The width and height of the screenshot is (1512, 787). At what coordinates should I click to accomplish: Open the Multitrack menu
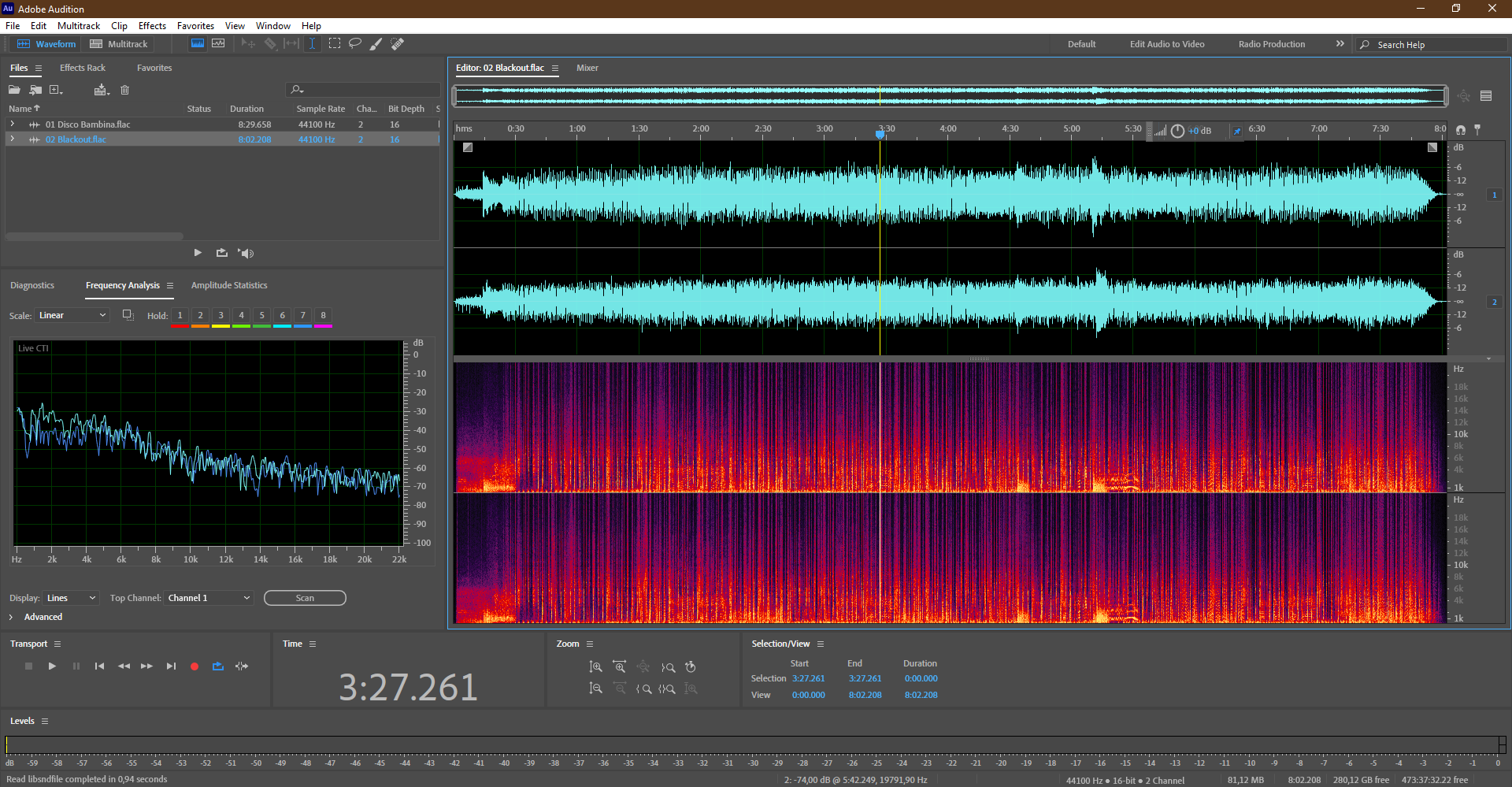[x=79, y=26]
